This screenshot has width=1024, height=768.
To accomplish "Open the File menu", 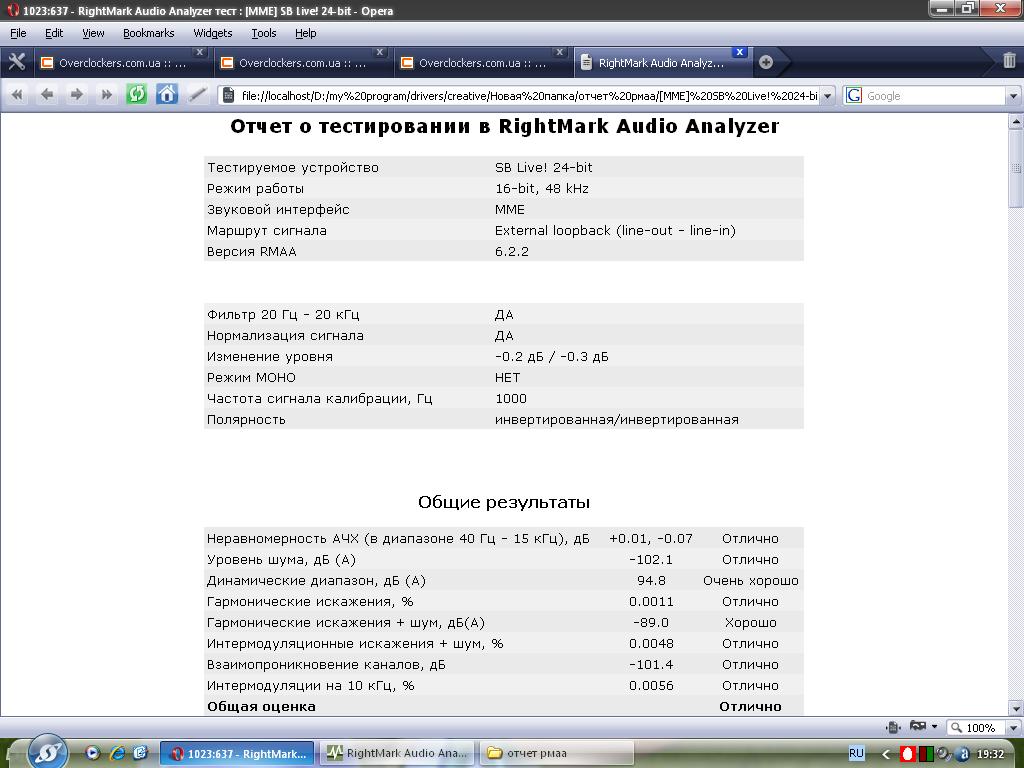I will coord(18,33).
